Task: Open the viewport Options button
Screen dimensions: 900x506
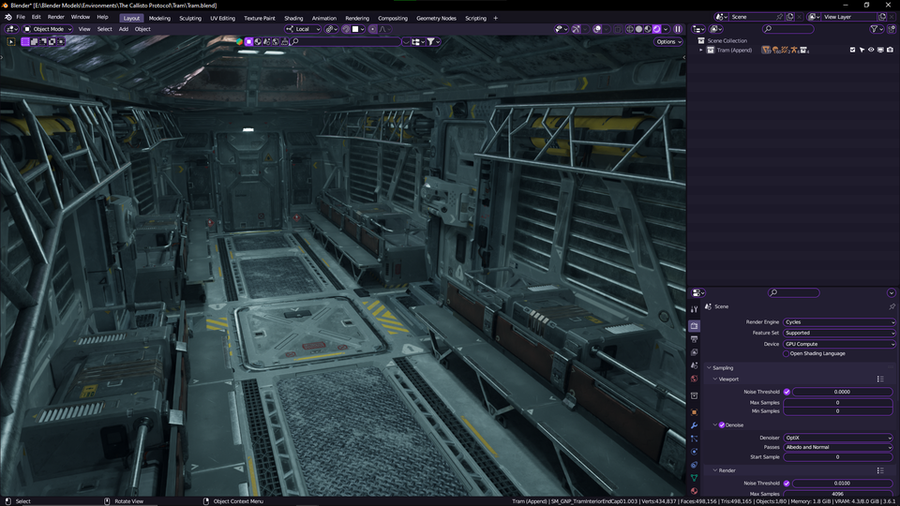Action: (669, 42)
